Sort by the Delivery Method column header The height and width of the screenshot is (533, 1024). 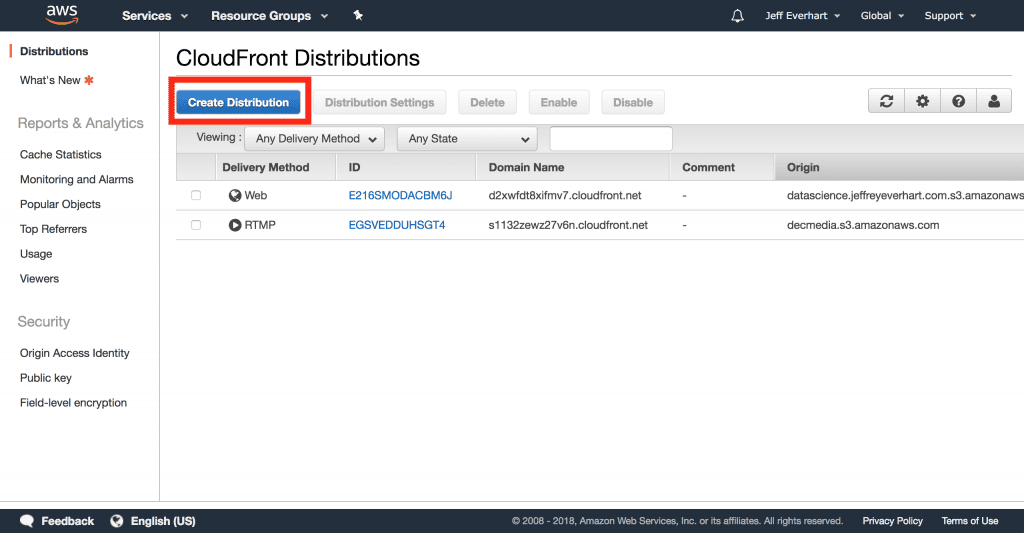pyautogui.click(x=276, y=167)
